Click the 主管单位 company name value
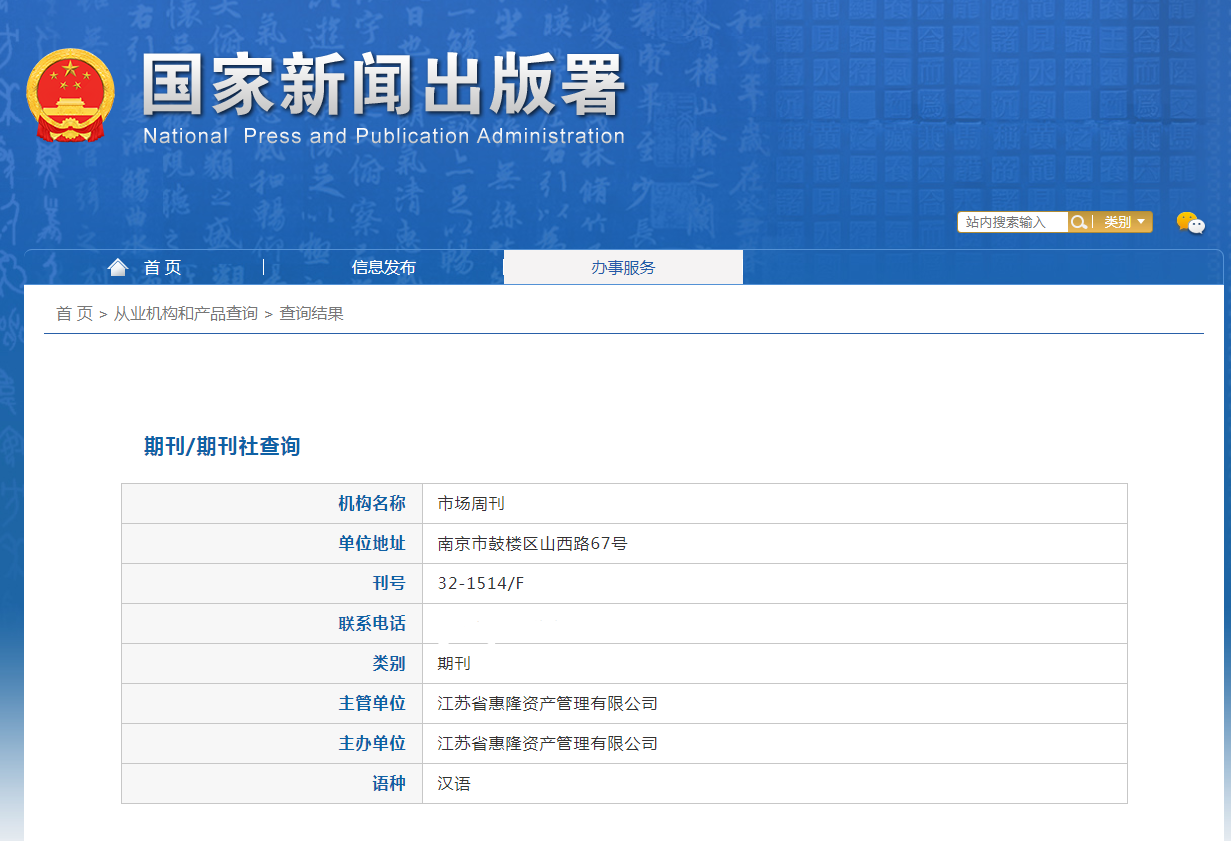This screenshot has height=841, width=1231. tap(548, 704)
